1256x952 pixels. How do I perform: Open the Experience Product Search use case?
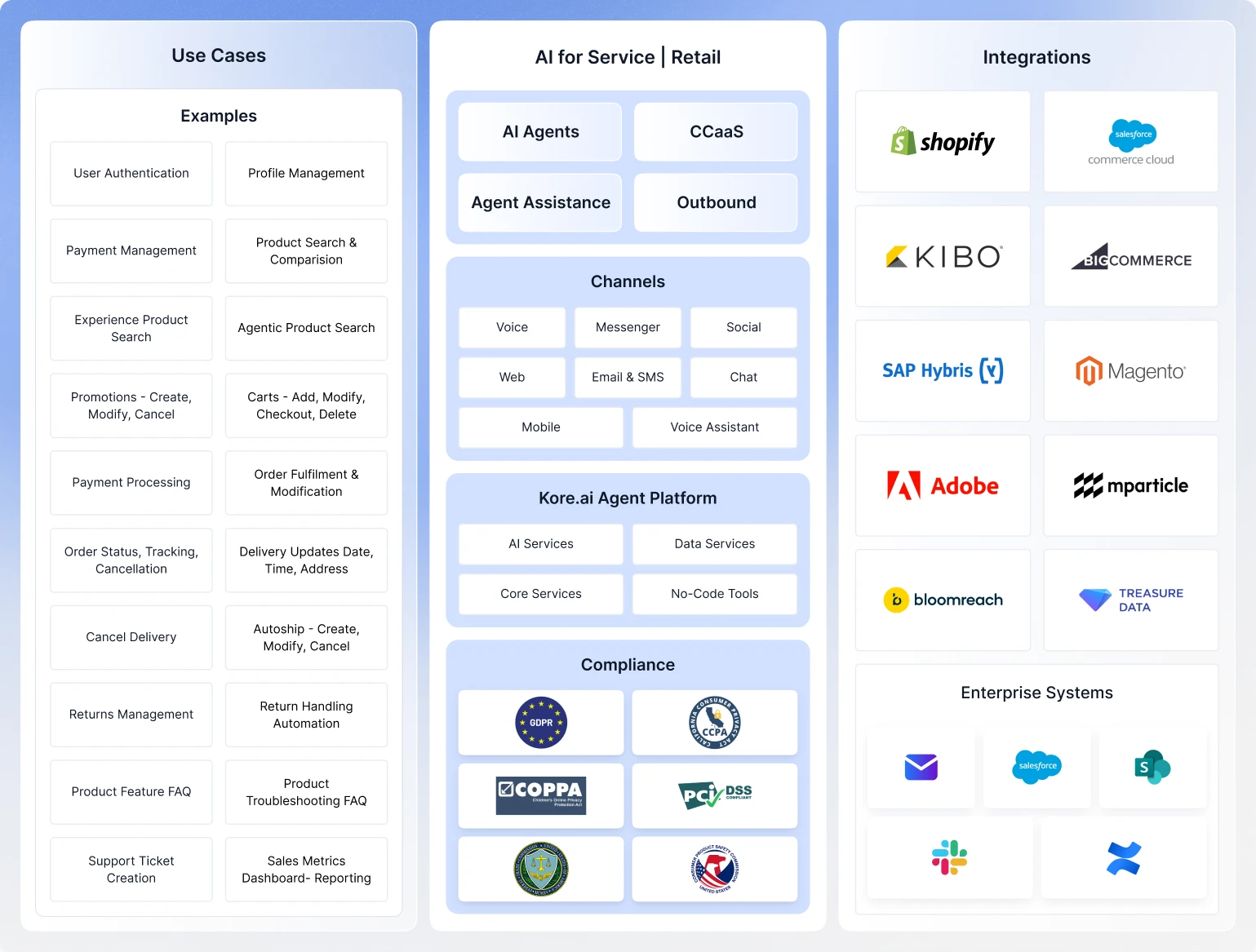point(131,328)
